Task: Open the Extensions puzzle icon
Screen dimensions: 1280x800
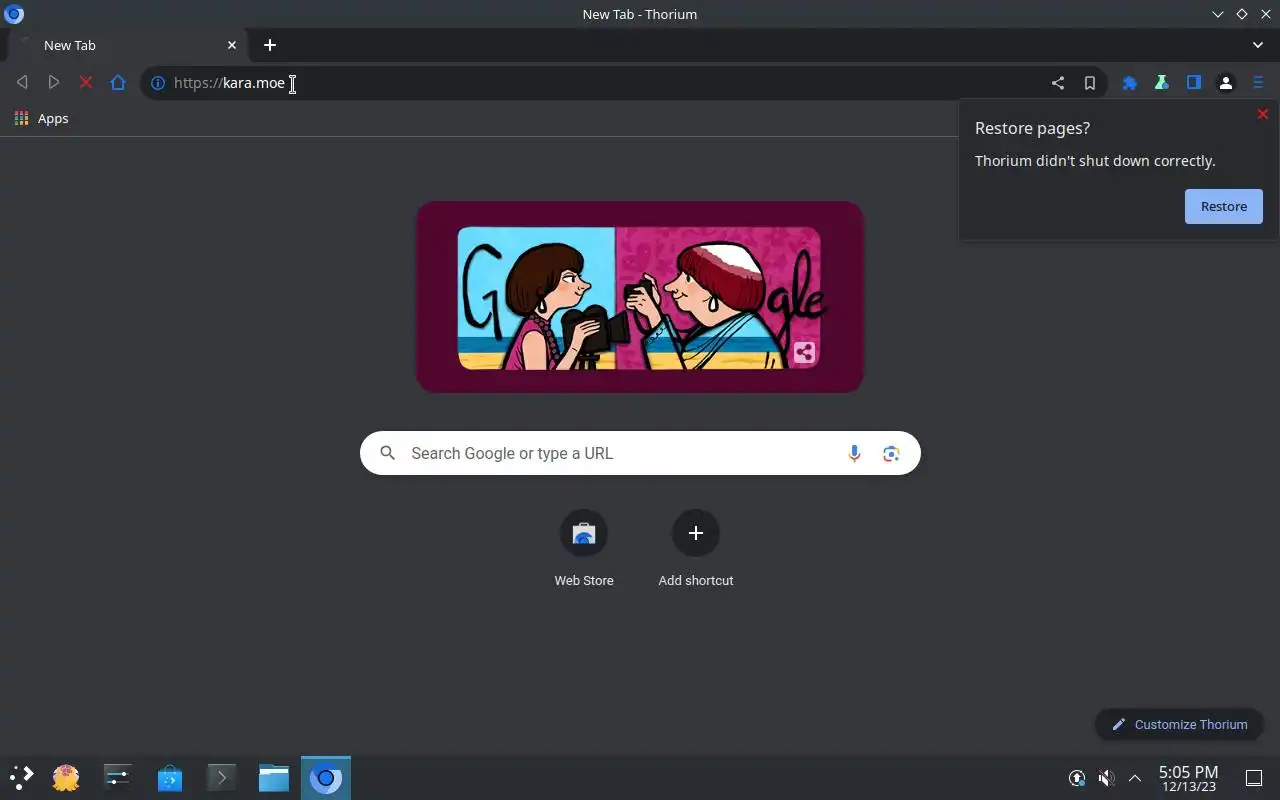Action: pos(1130,83)
